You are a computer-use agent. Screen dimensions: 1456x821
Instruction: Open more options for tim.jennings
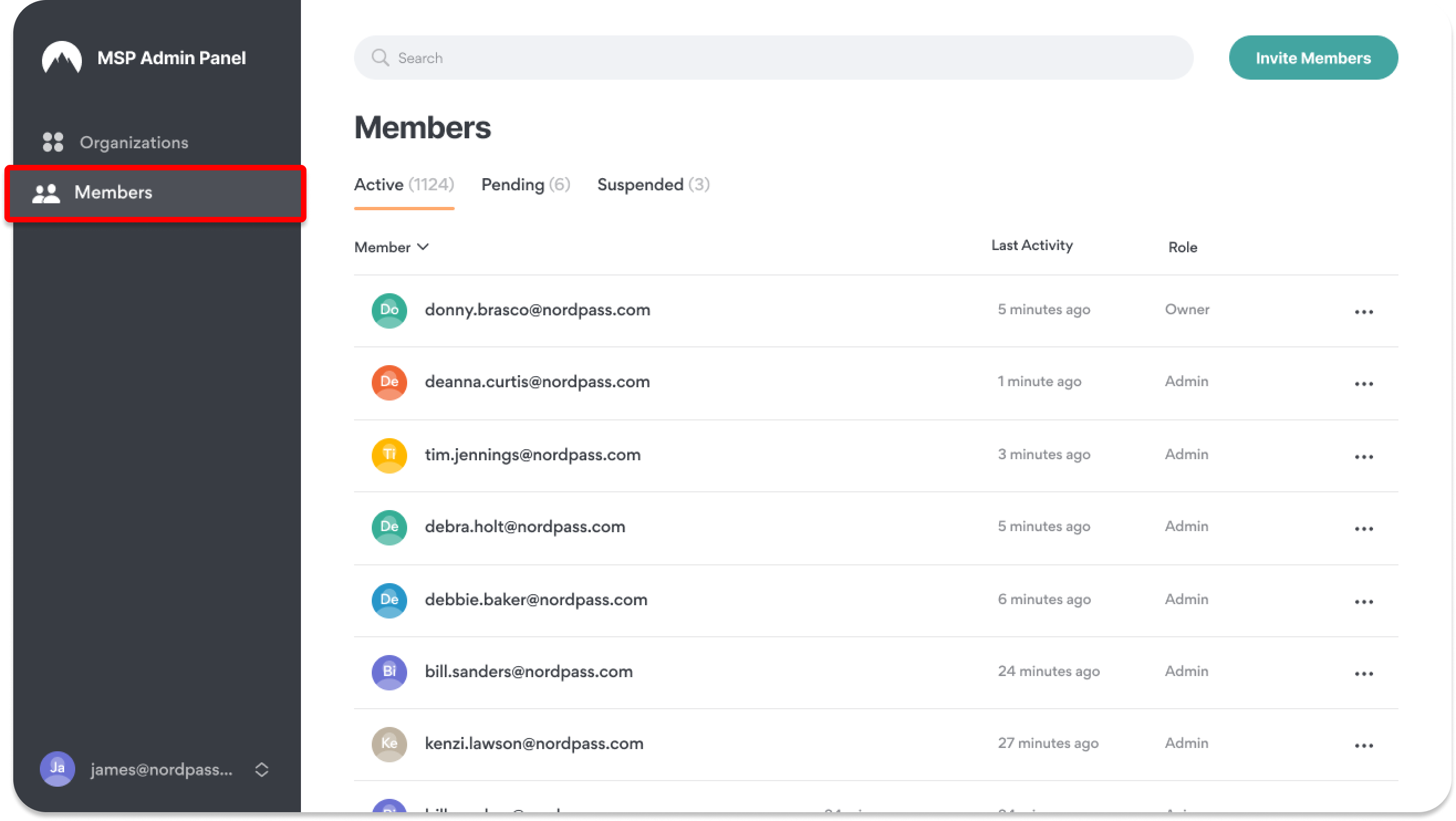[x=1364, y=457]
